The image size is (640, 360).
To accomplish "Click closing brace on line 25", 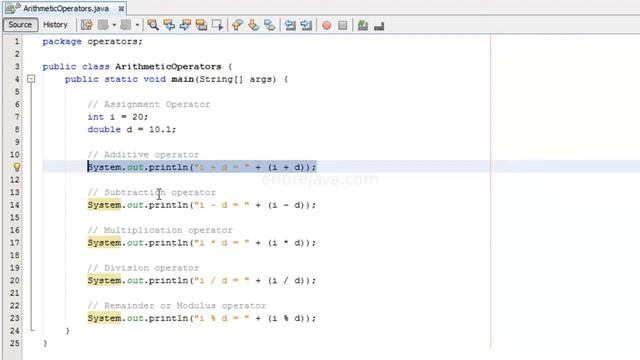I will click(x=45, y=344).
